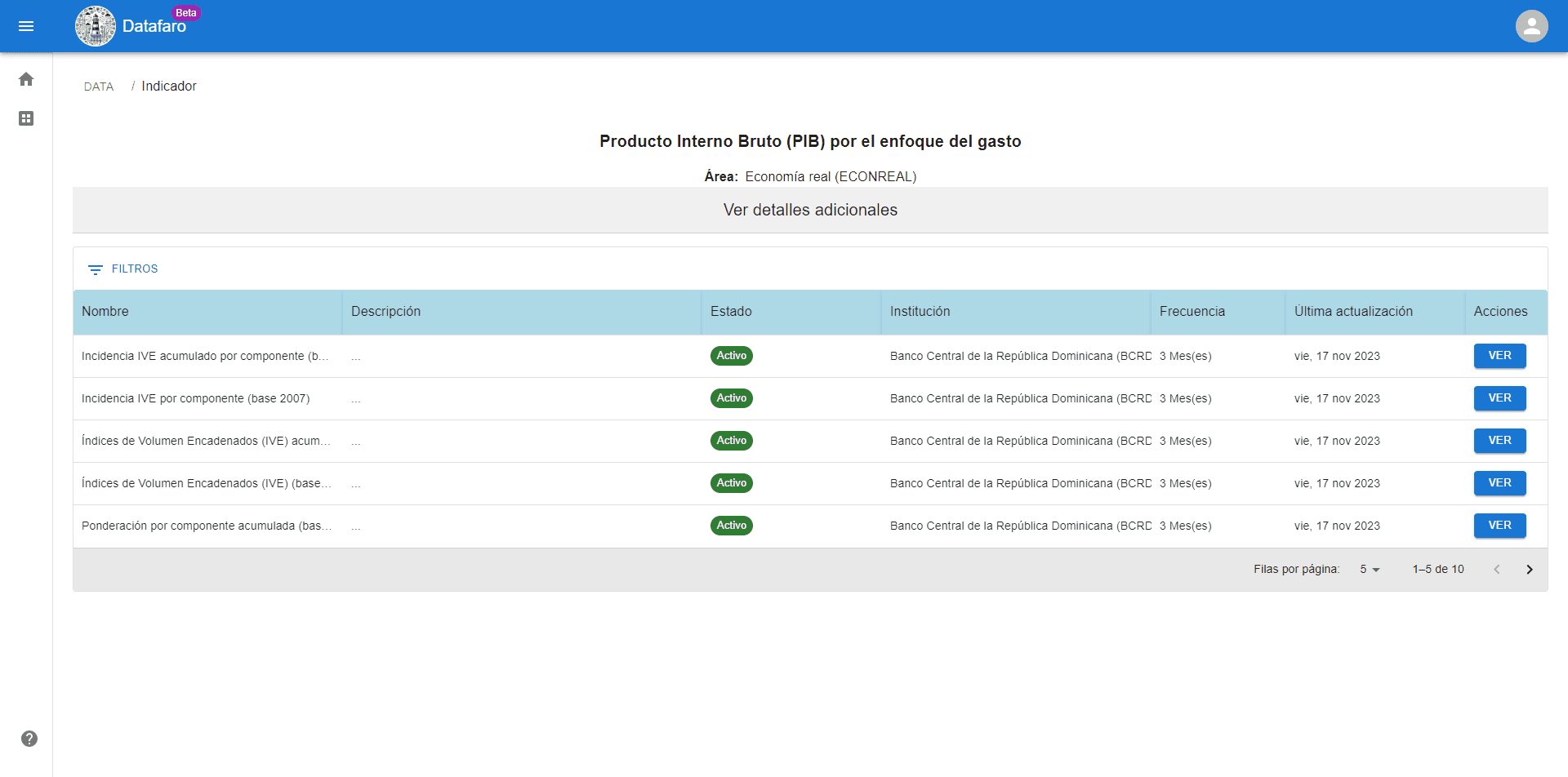Click the Activo badge in third row
Screen dimensions: 1568x777
732,441
